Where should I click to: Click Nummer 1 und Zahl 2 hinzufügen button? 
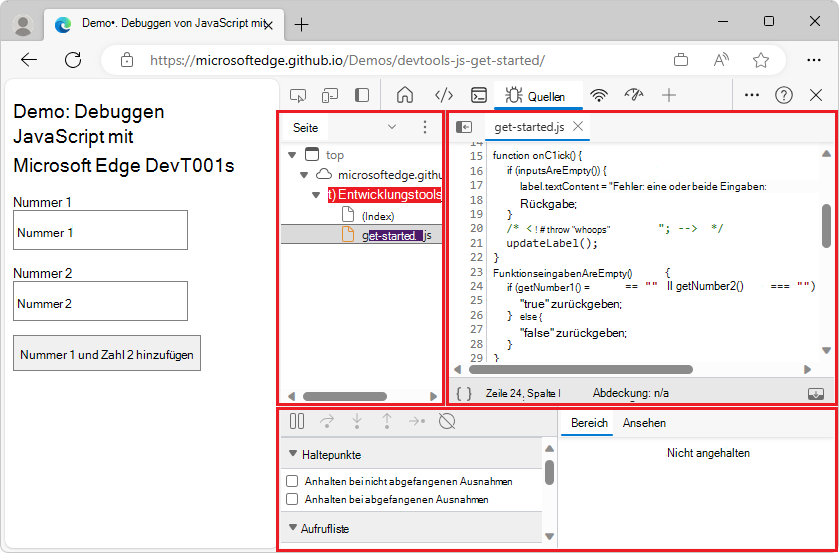(x=107, y=353)
